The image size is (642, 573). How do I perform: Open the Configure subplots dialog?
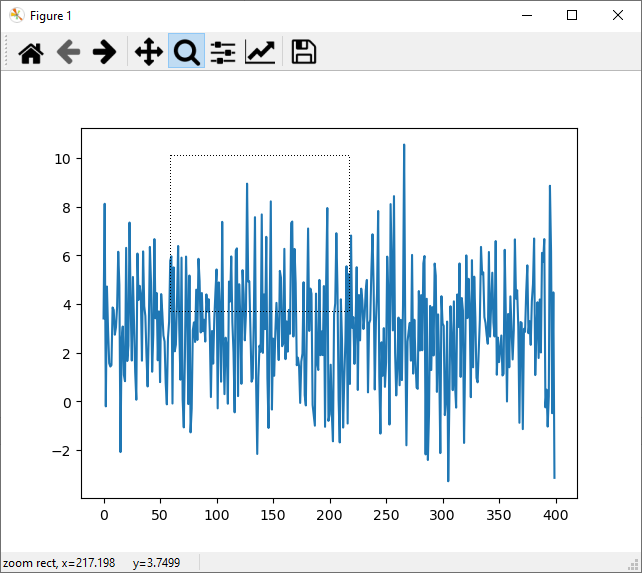tap(223, 52)
